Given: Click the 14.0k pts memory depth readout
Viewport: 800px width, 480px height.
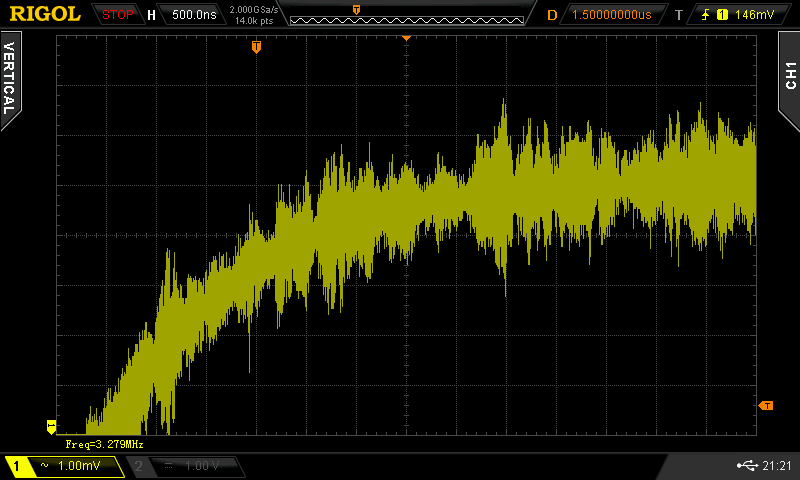Looking at the screenshot, I should point(254,21).
